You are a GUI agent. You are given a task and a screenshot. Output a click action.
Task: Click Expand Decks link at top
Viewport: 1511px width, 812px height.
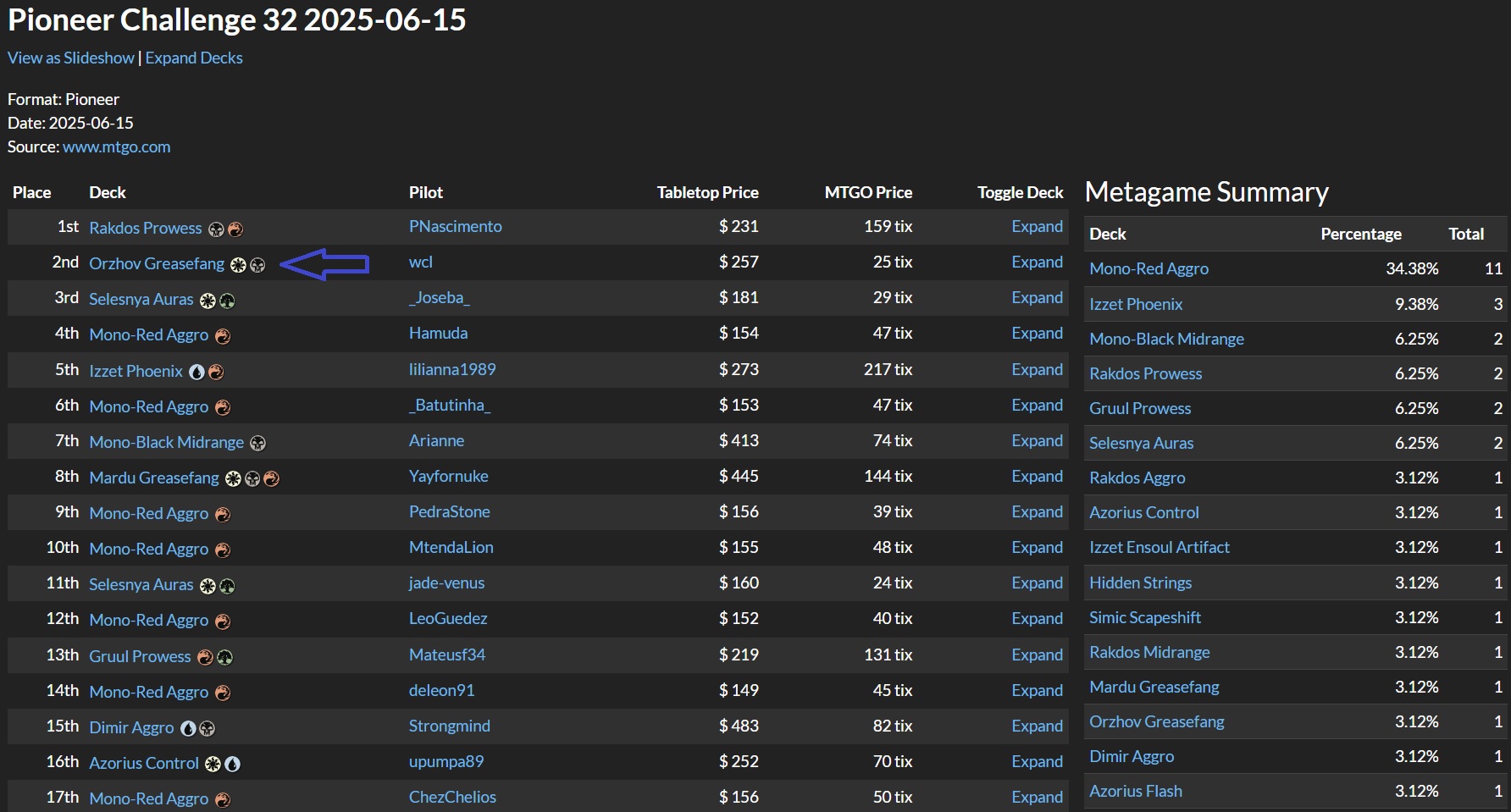click(194, 58)
